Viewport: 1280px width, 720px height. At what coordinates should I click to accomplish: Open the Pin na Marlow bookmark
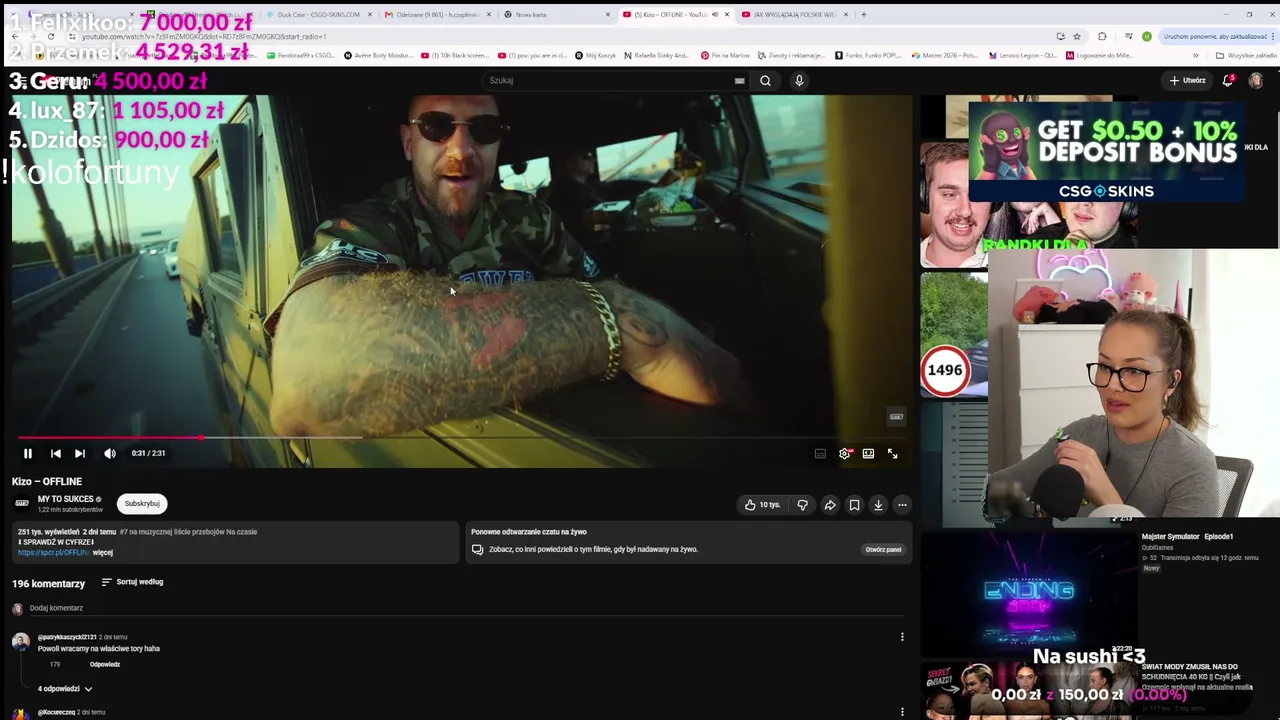(725, 56)
